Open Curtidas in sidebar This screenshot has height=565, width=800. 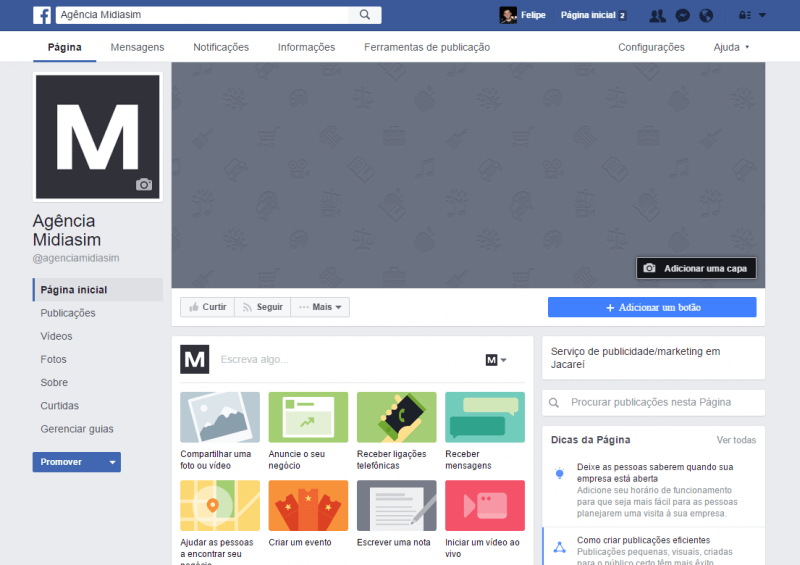(x=60, y=406)
